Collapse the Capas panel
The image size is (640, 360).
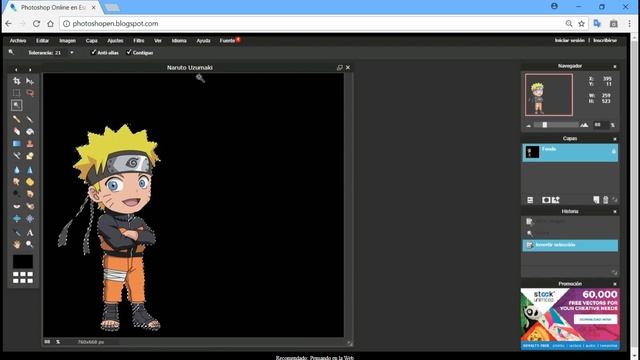(x=615, y=139)
